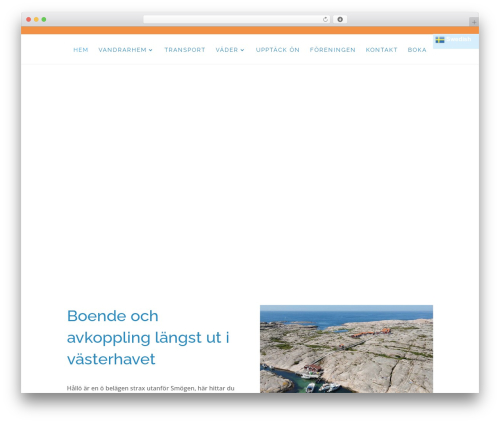Click the browser address bar
This screenshot has height=423, width=500.
click(x=237, y=19)
